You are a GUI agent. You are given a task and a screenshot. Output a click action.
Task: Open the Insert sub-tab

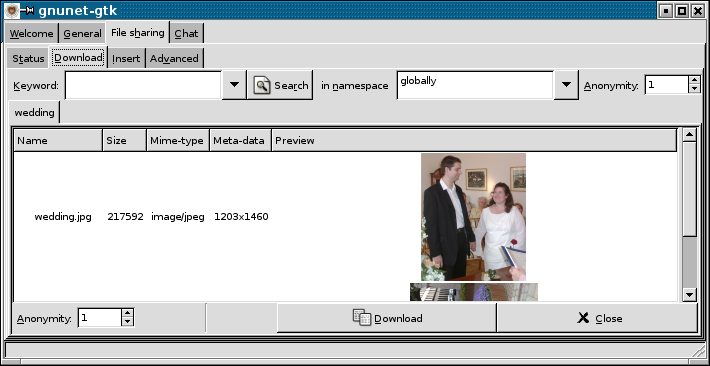pos(126,58)
